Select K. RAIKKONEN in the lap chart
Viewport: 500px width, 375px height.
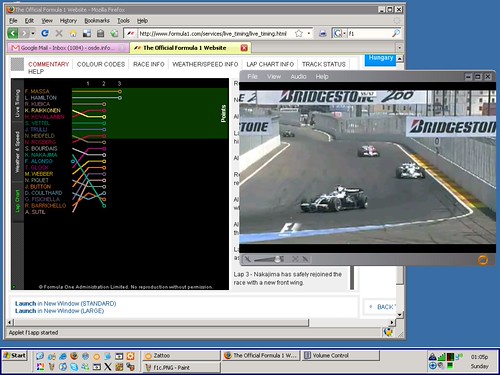click(43, 110)
